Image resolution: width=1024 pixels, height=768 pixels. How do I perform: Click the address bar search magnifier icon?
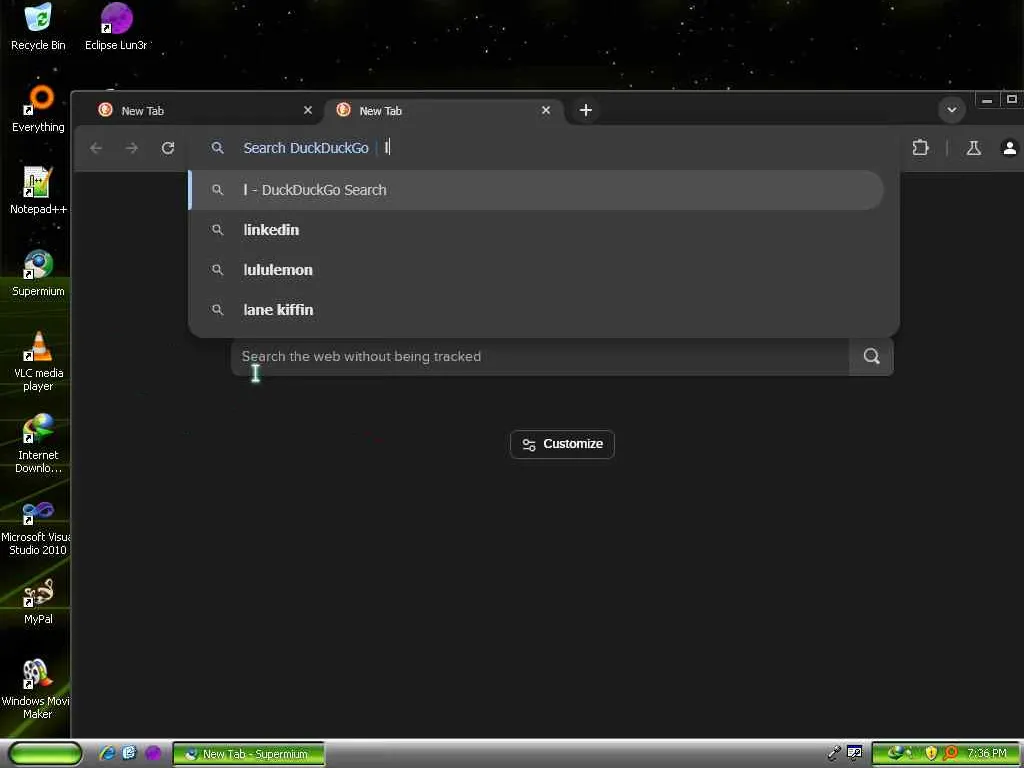(x=217, y=148)
